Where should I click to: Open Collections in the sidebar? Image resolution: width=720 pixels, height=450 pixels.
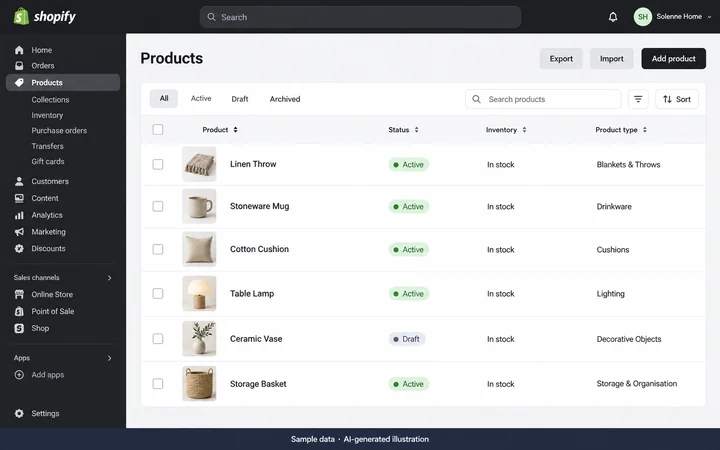click(50, 100)
